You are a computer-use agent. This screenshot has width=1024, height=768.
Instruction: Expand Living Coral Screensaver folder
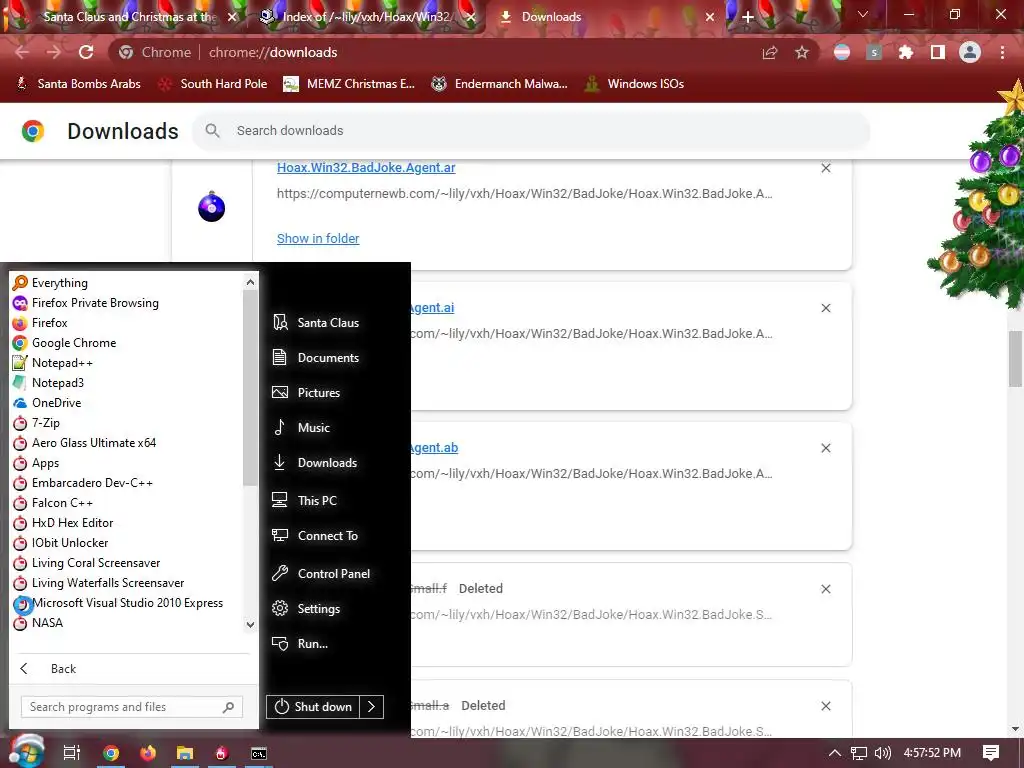[127, 563]
